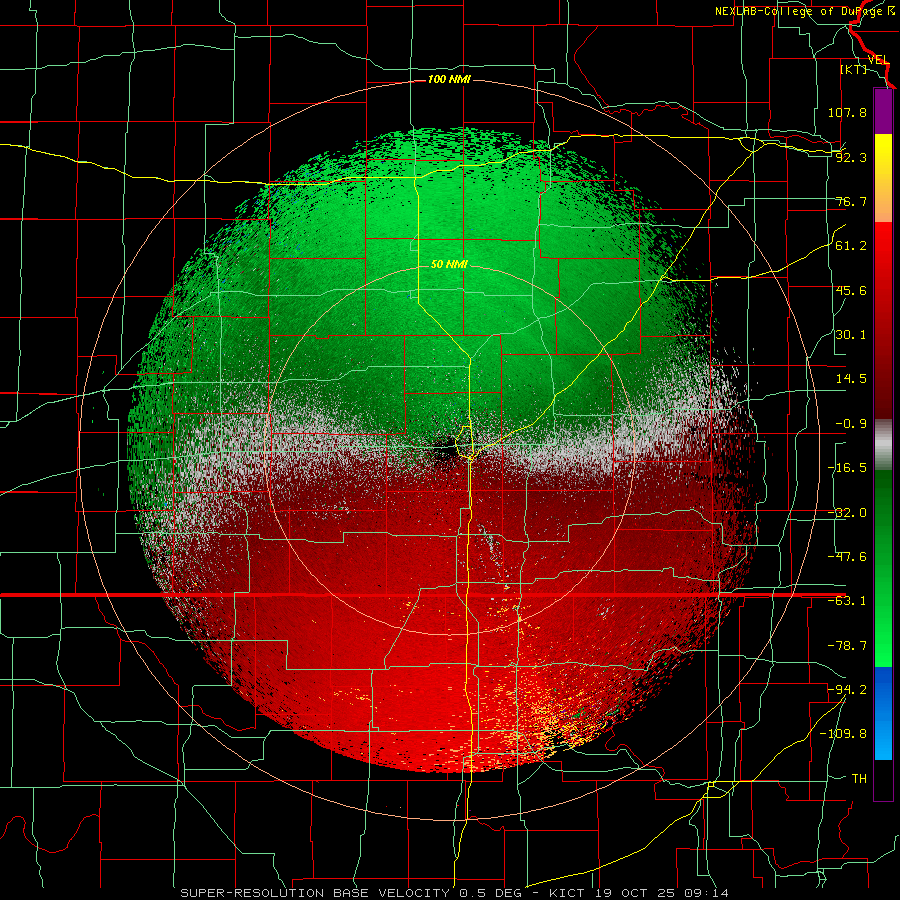
Task: Click the 50 NMI range ring label
Action: 449,264
